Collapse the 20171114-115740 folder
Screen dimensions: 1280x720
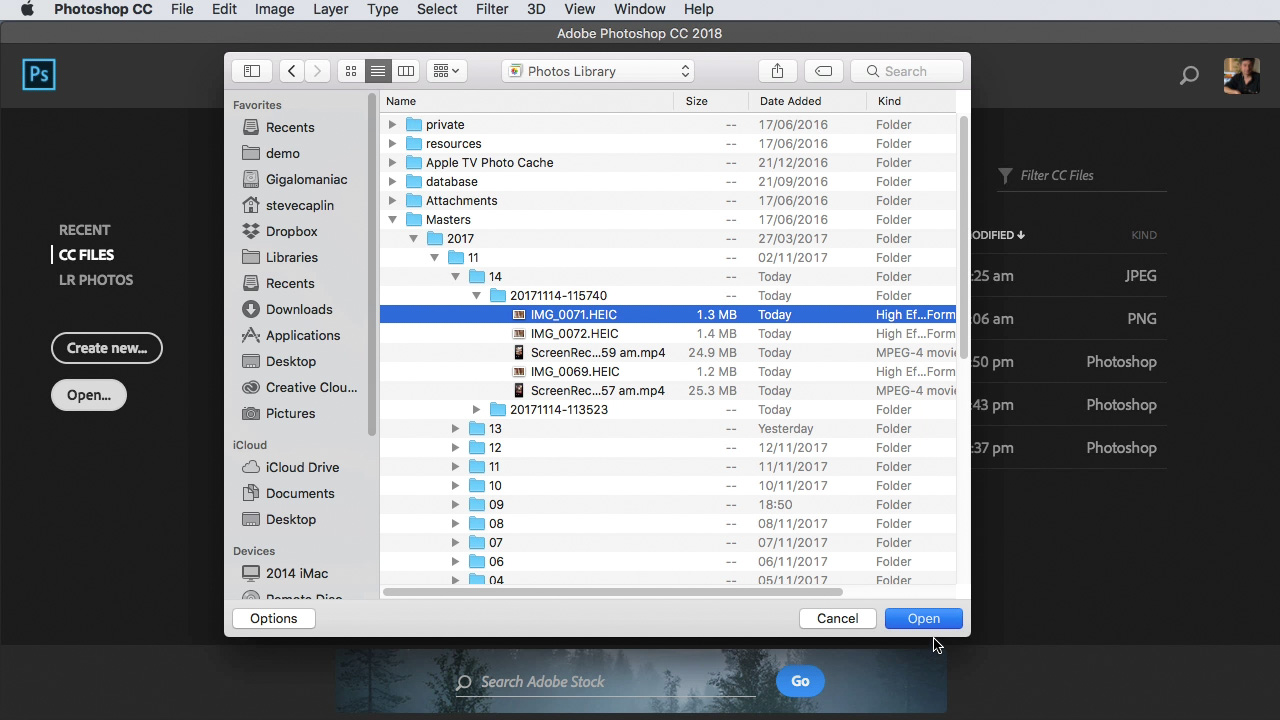click(x=476, y=295)
